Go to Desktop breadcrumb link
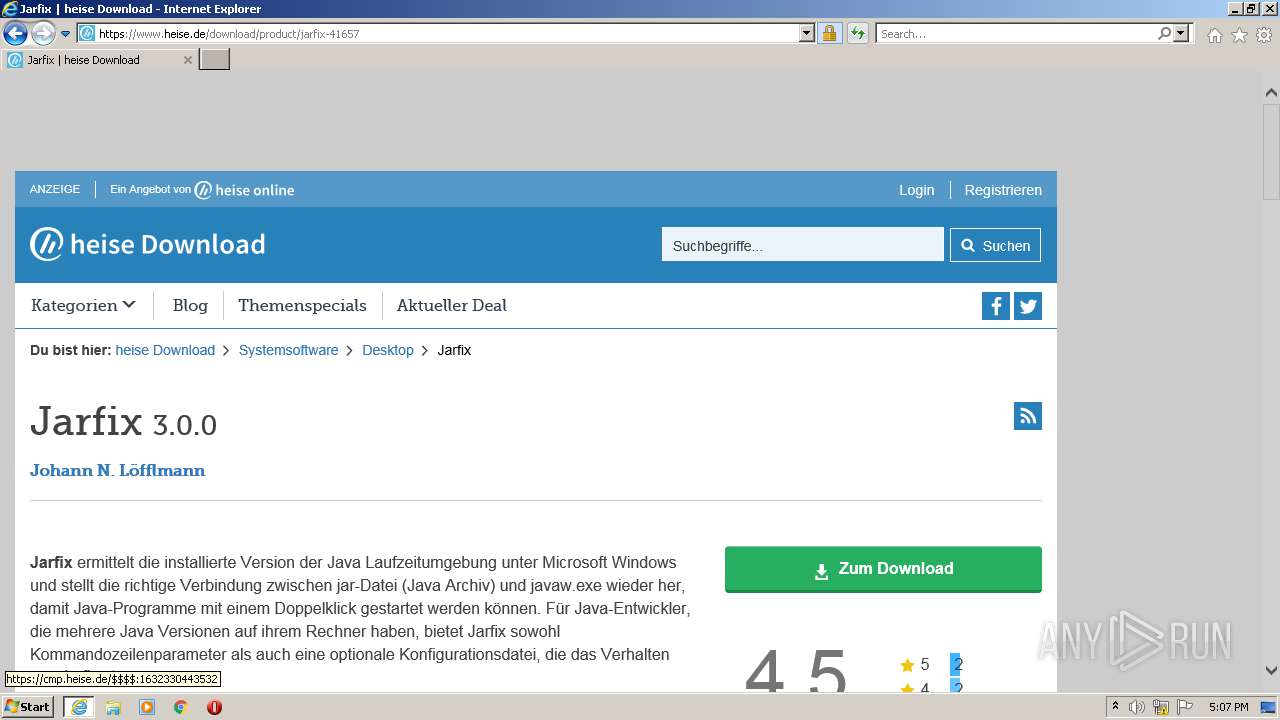The width and height of the screenshot is (1280, 720). tap(388, 350)
